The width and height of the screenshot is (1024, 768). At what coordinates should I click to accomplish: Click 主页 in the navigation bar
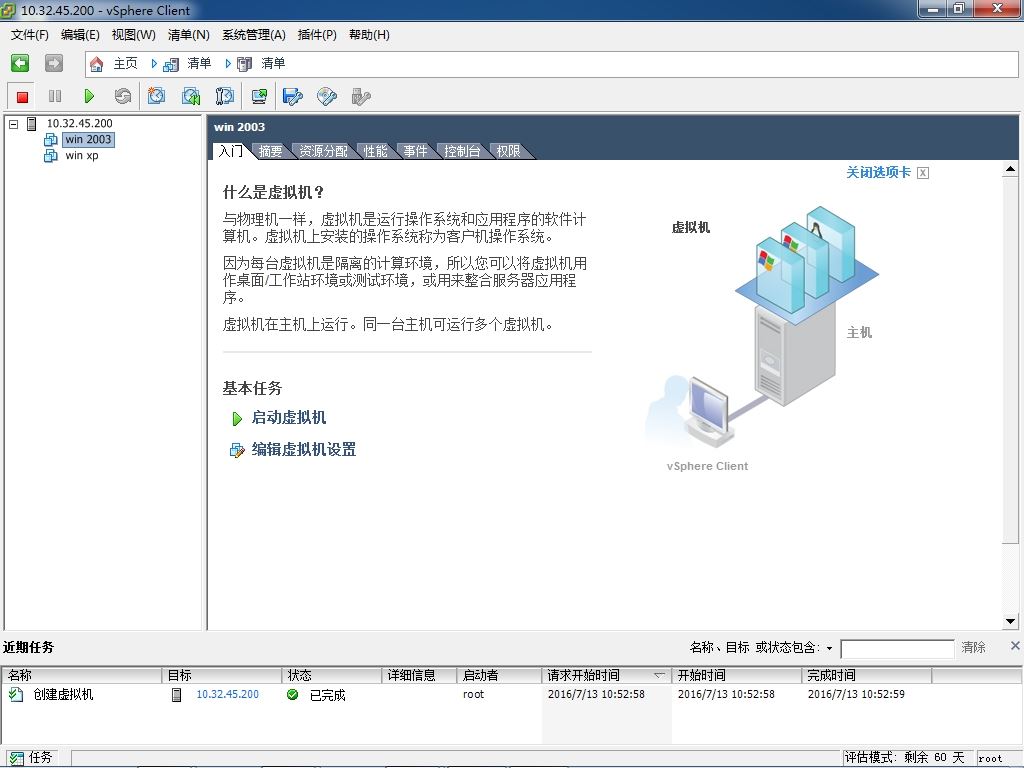tap(125, 63)
